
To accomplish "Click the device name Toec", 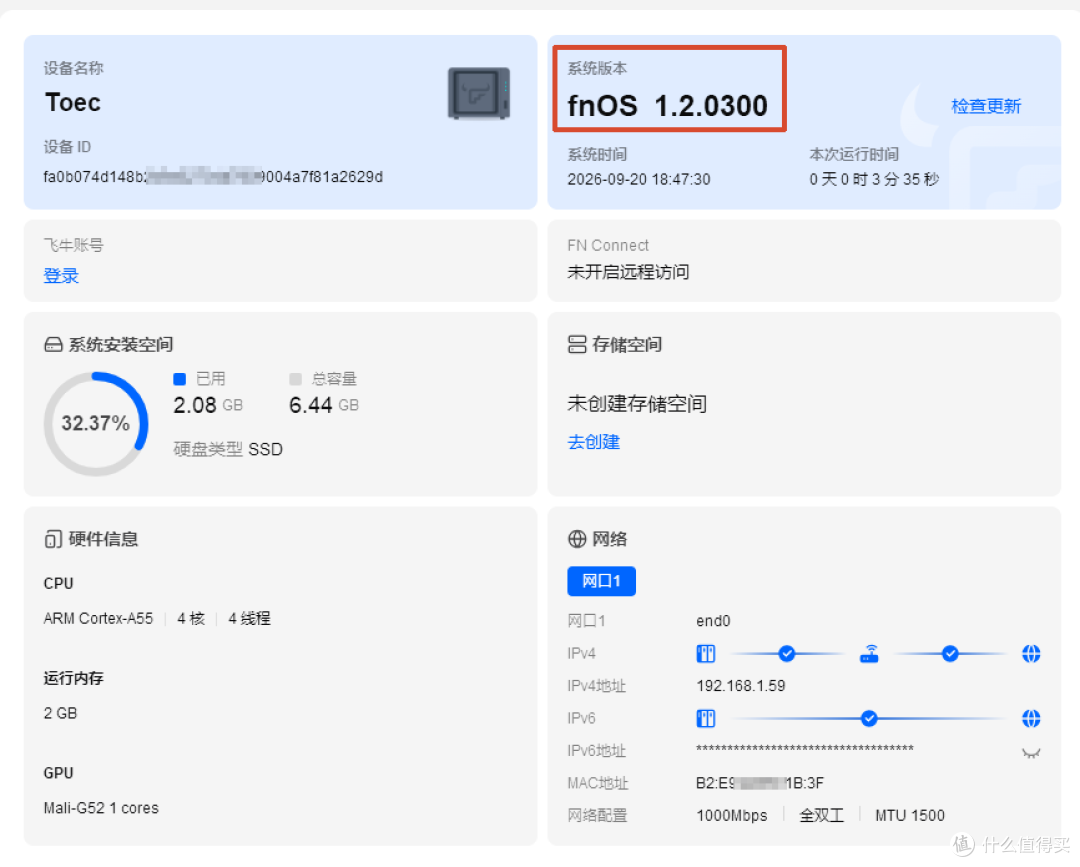I will pos(73,103).
